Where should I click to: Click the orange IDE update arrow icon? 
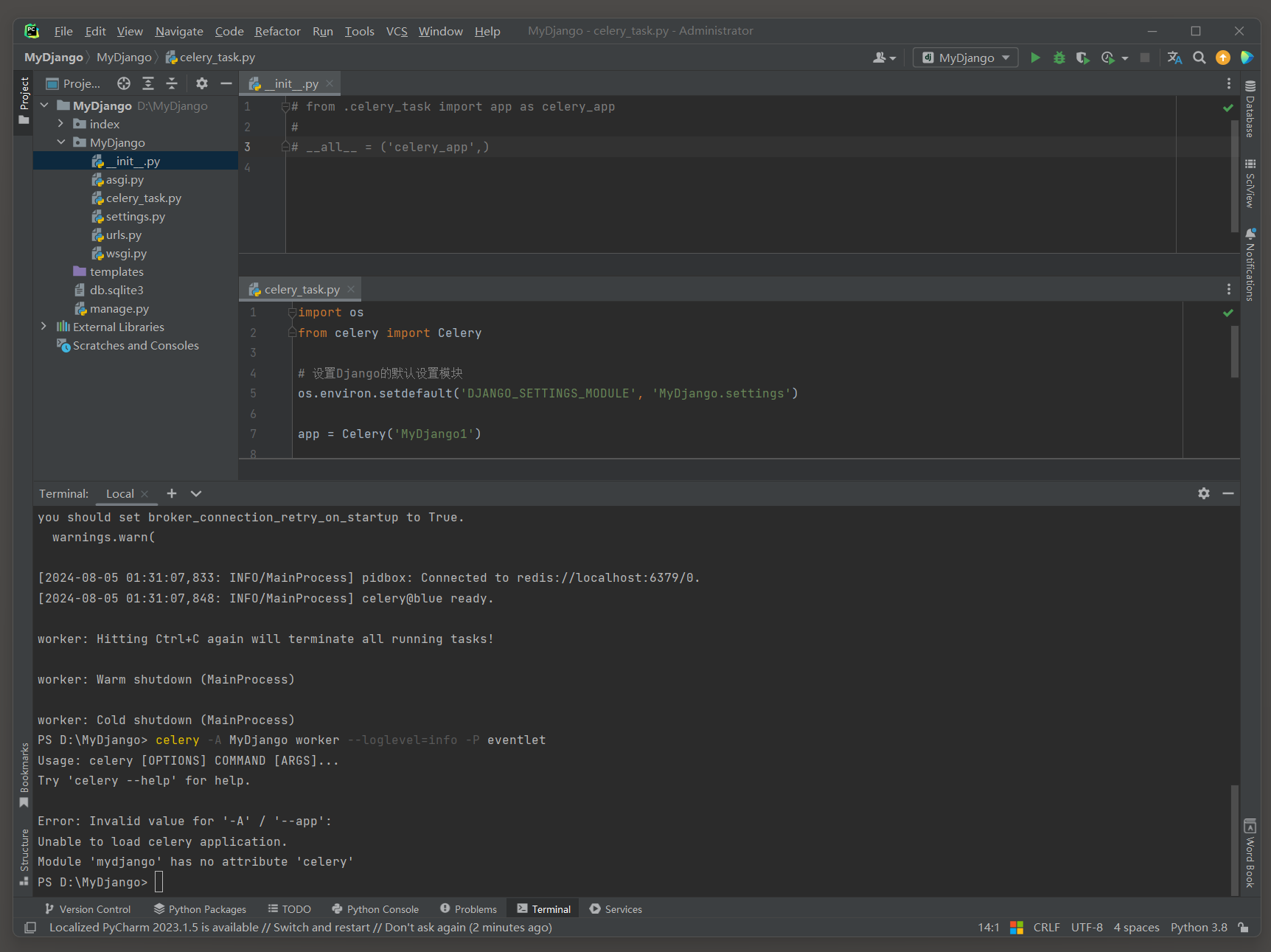pos(1223,58)
